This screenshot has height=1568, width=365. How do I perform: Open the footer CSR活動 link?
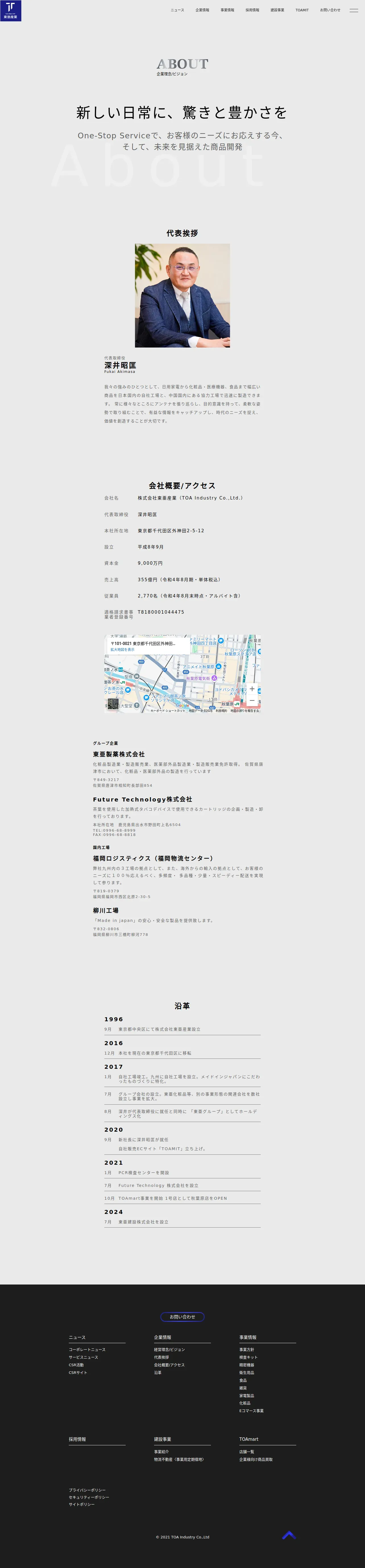coord(76,1365)
